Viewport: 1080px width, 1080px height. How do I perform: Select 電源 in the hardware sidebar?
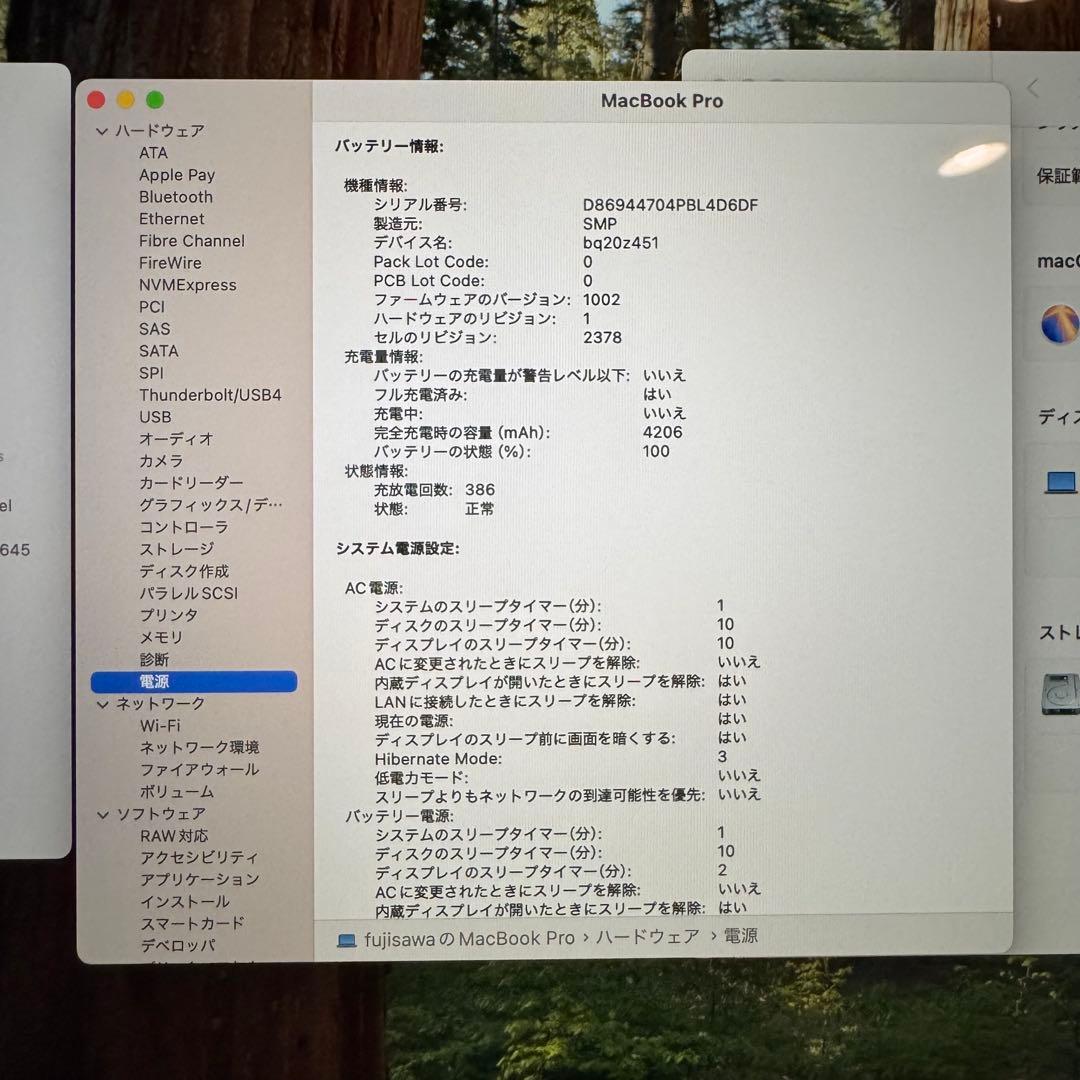pyautogui.click(x=155, y=681)
